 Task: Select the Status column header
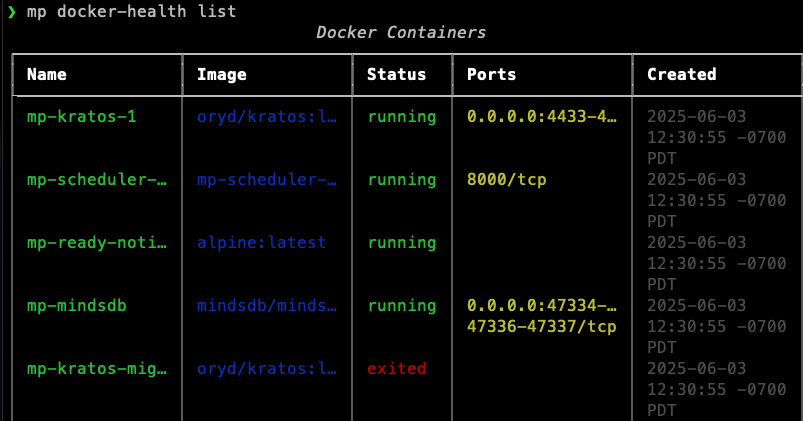396,74
